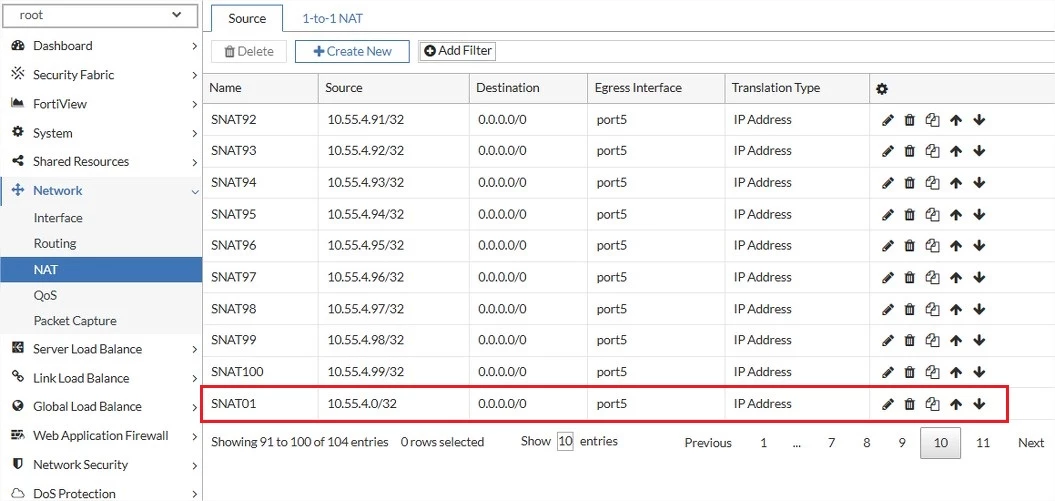Clone the SNAT94 rule with copy icon

tap(932, 183)
